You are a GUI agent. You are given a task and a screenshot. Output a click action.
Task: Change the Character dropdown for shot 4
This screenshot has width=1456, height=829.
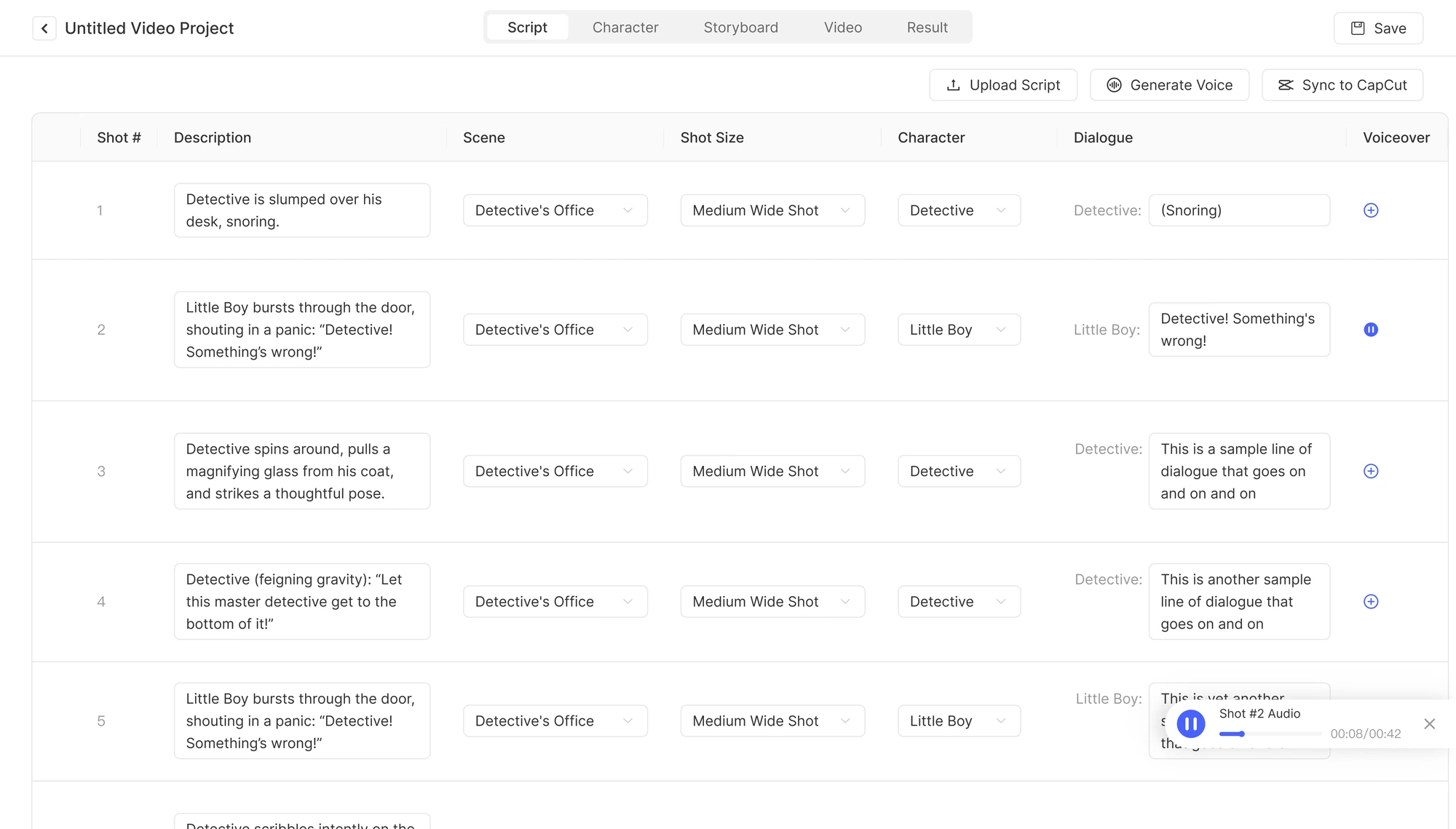pos(959,601)
